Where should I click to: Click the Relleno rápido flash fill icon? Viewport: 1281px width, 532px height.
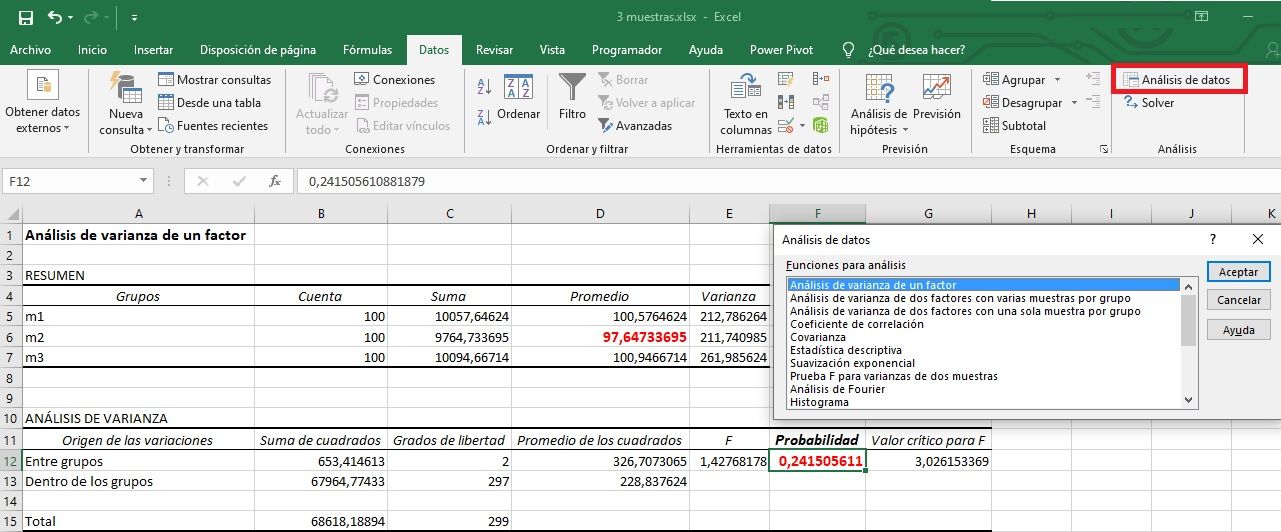point(787,79)
